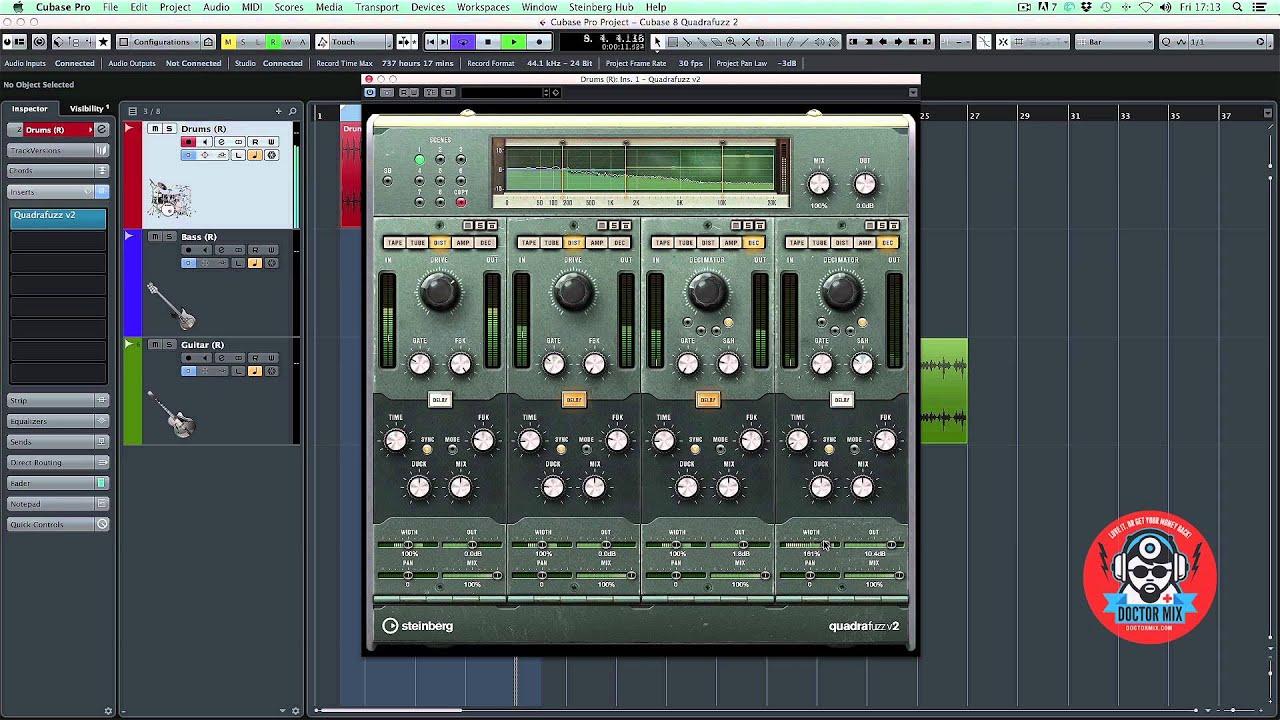Toggle musical timebase on Guitar (R) track
This screenshot has width=1280, height=720.
[x=254, y=371]
